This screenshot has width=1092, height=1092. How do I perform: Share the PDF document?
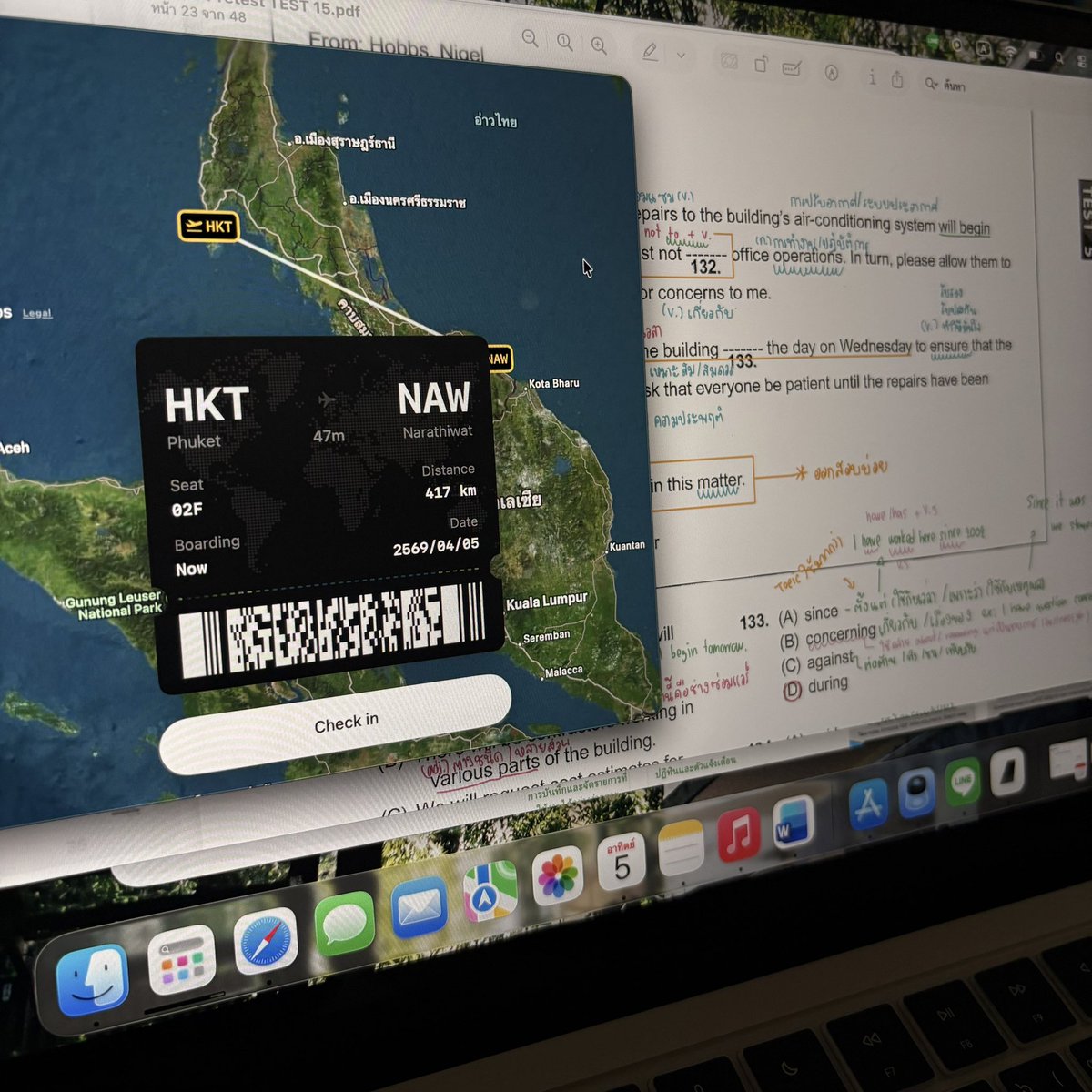coord(897,80)
